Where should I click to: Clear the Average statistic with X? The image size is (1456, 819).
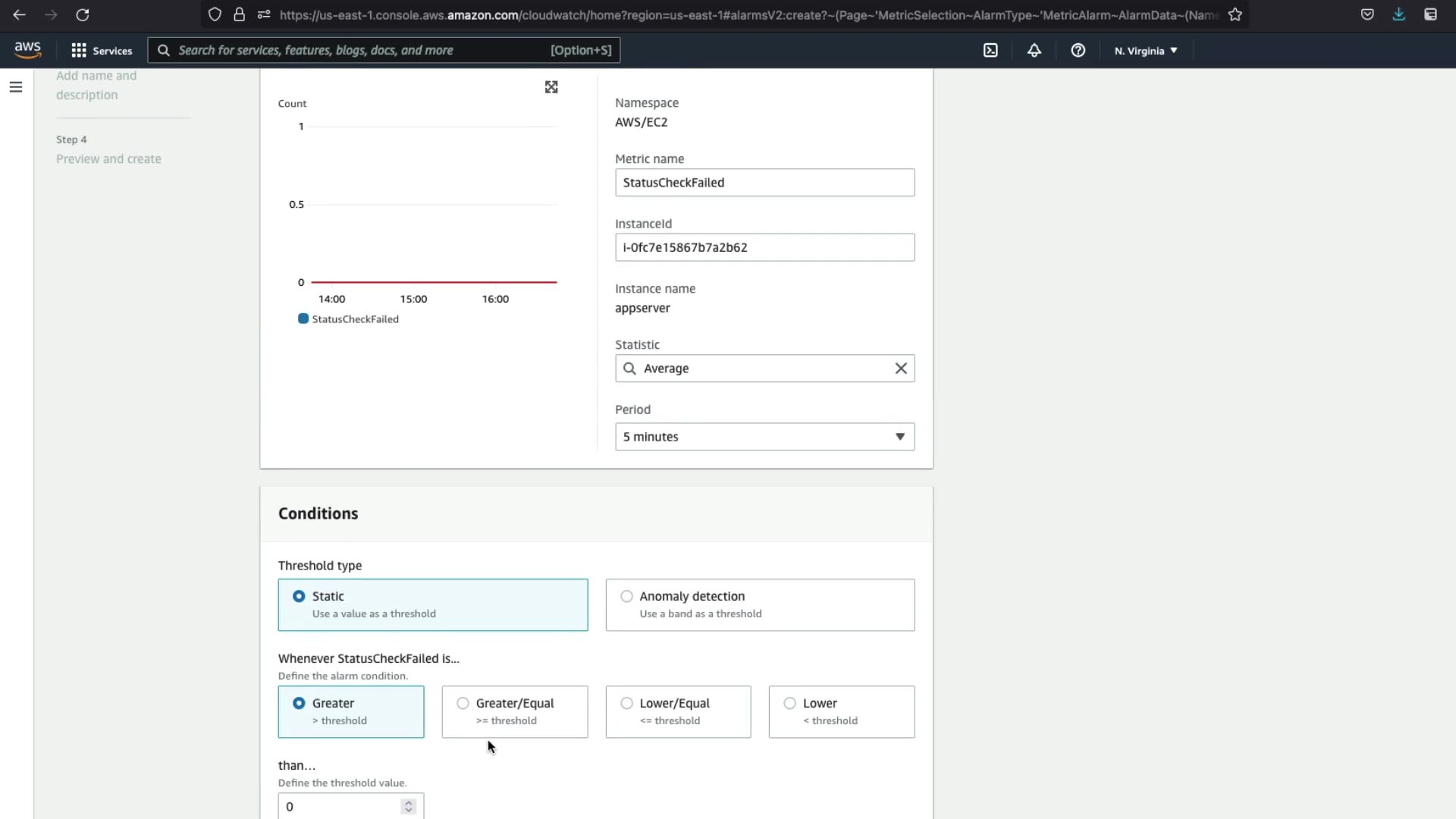[x=901, y=369]
